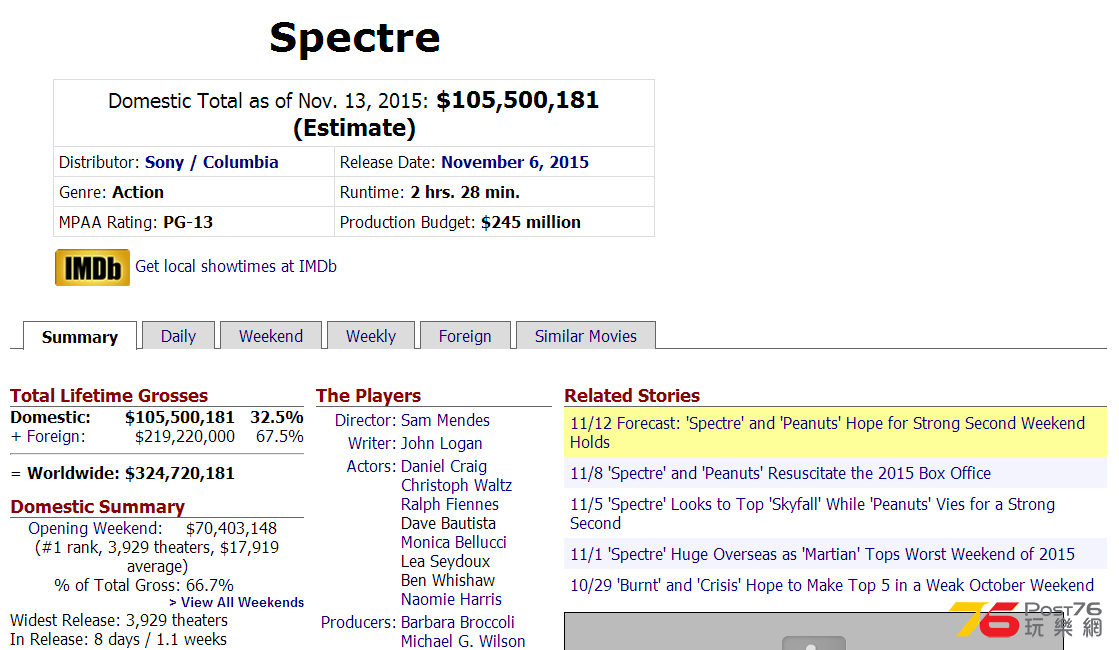Select the Weekly tab
Image resolution: width=1119 pixels, height=650 pixels.
point(371,335)
